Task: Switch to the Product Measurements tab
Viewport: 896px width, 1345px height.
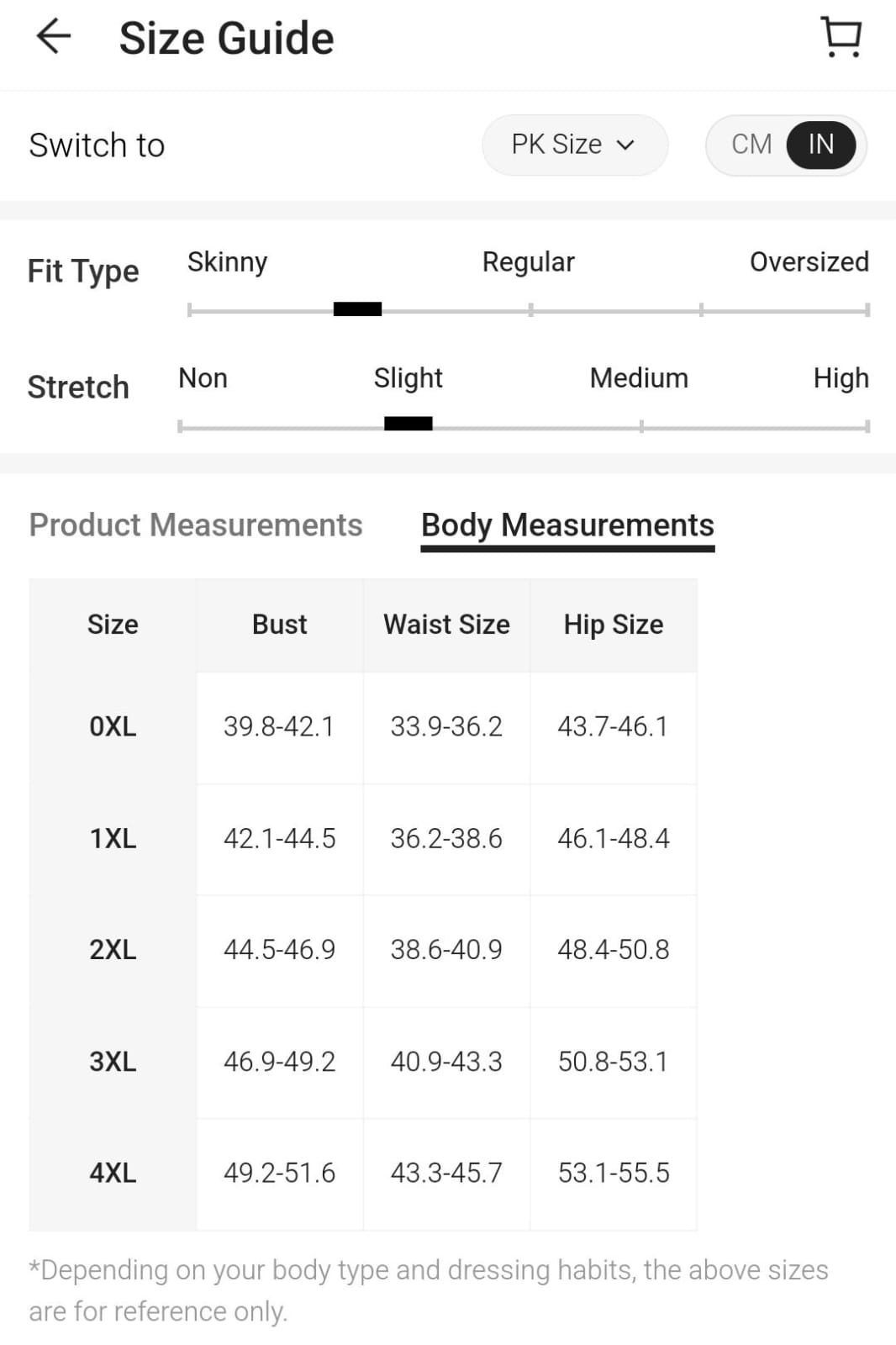Action: click(196, 525)
